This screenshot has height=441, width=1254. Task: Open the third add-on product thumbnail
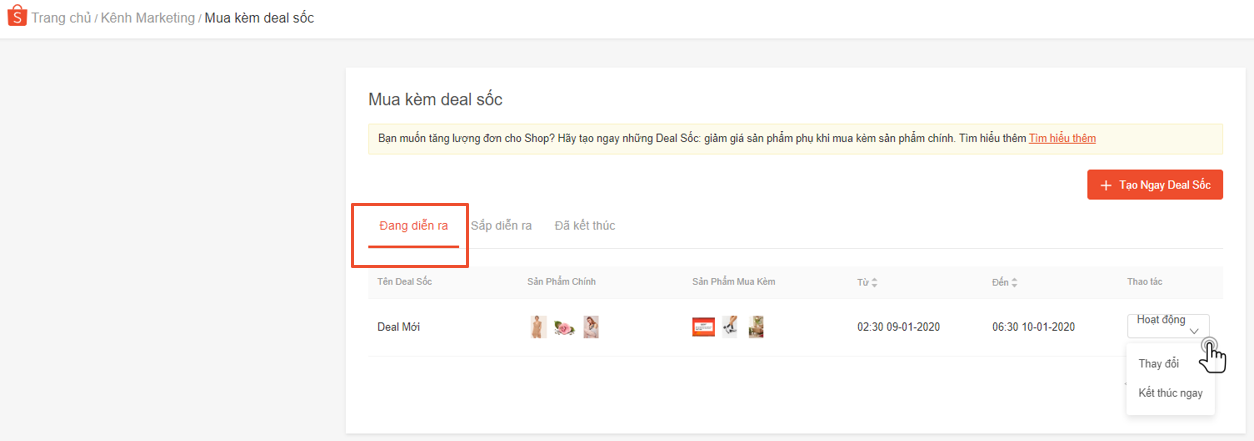(756, 327)
